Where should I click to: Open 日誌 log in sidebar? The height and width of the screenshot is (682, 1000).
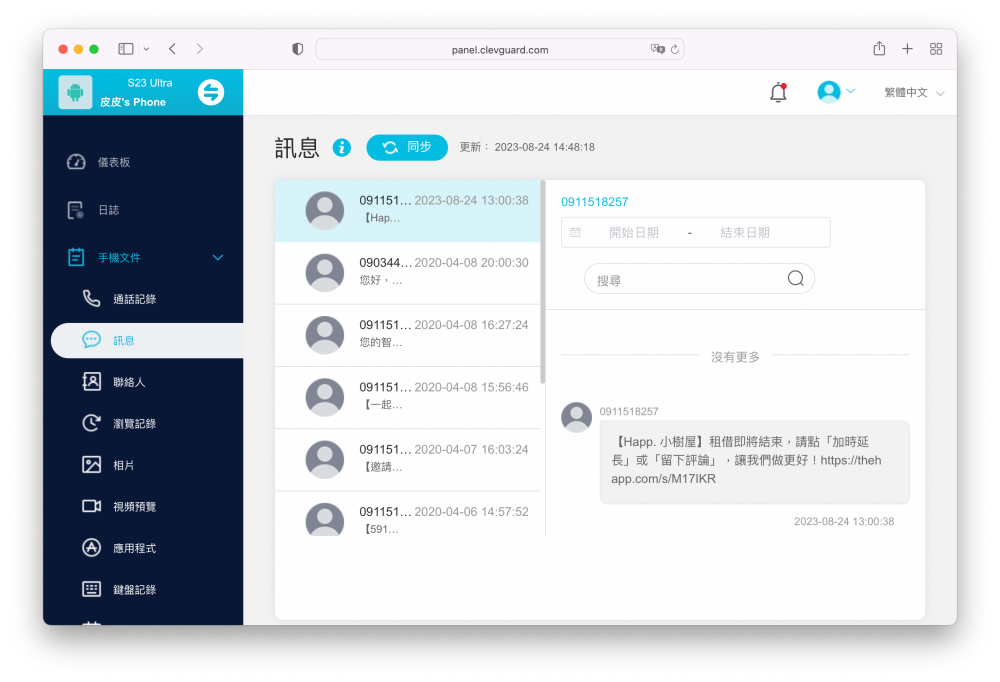pos(108,210)
